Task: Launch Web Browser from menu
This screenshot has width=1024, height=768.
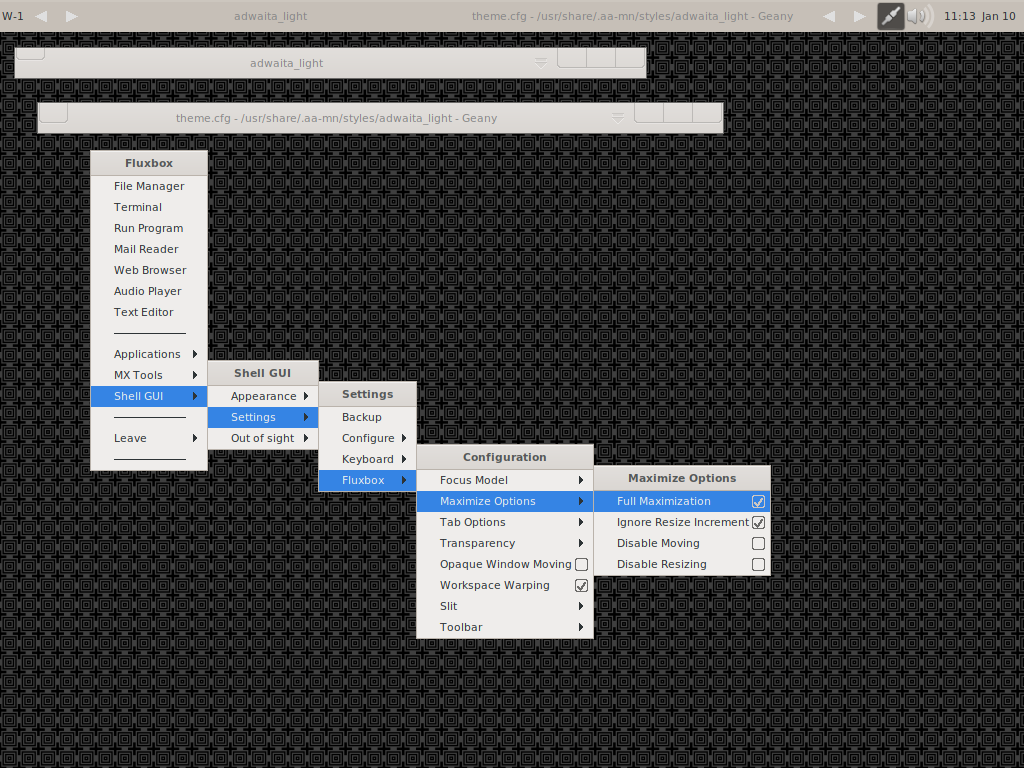Action: point(149,270)
